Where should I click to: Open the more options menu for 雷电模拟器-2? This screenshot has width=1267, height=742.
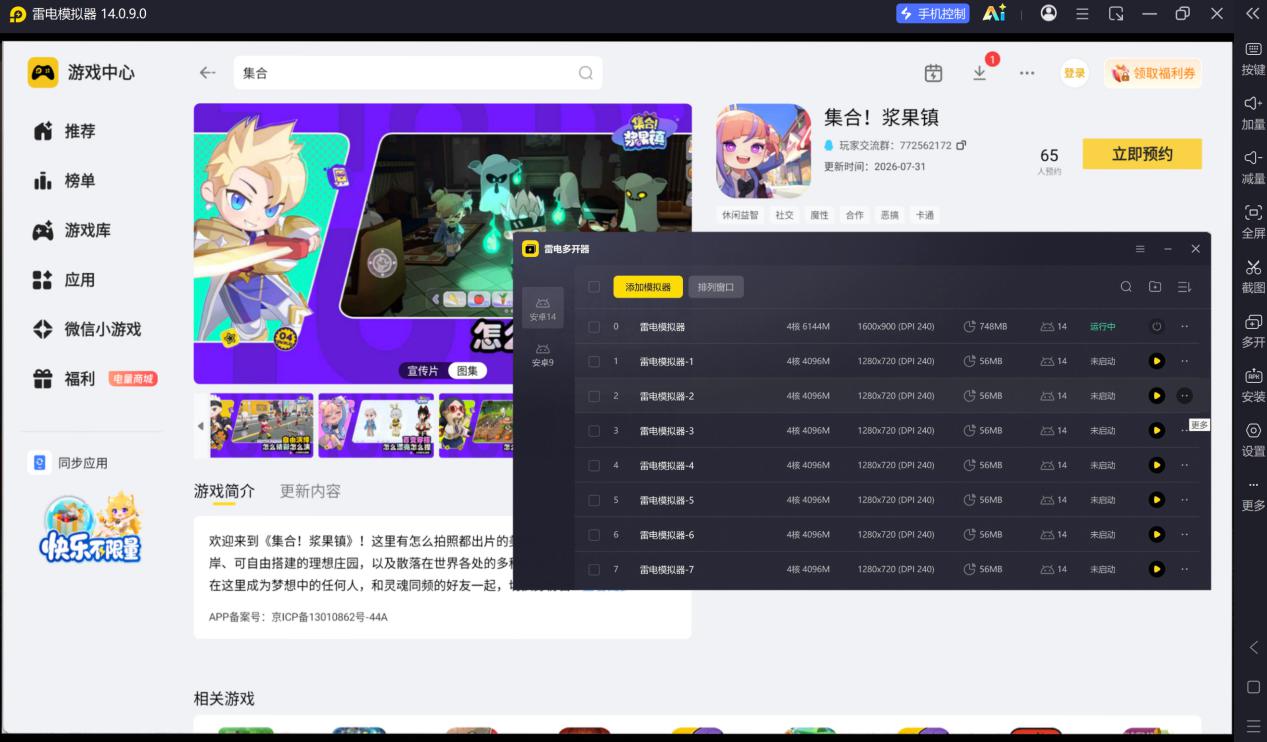(1185, 396)
